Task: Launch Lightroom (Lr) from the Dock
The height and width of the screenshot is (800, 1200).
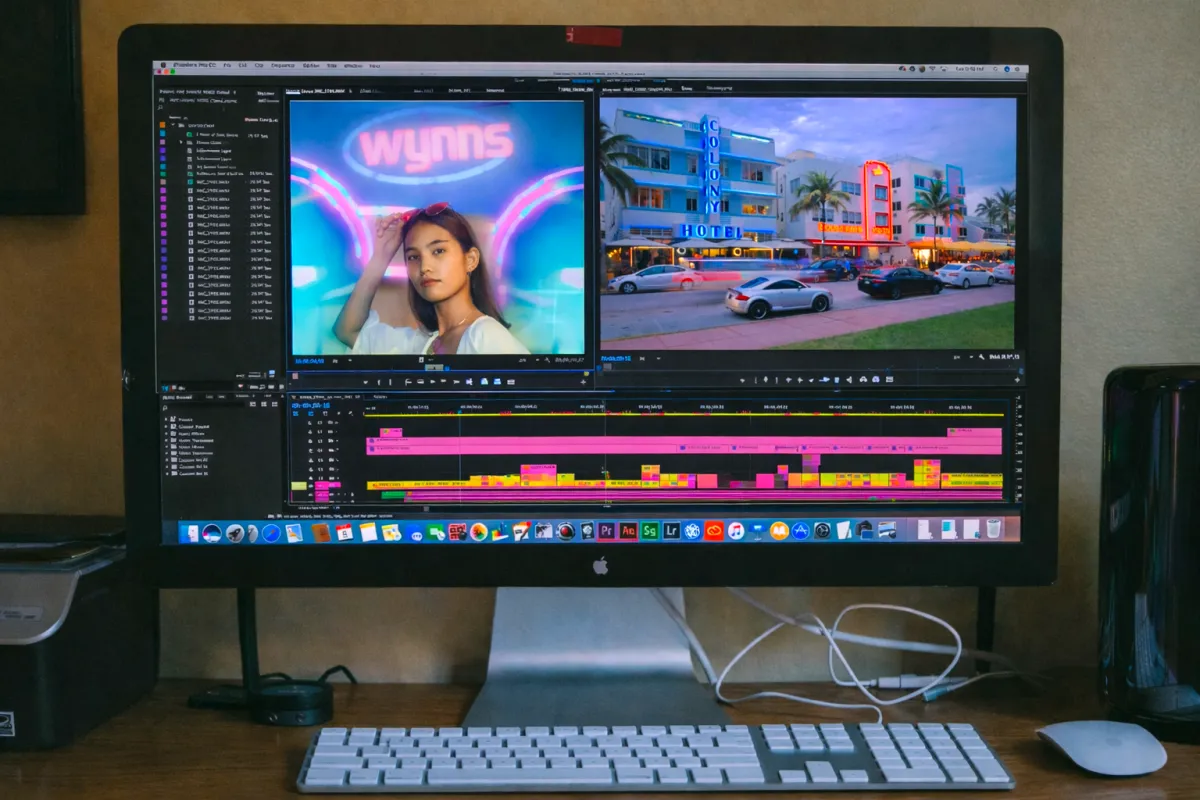Action: tap(671, 531)
